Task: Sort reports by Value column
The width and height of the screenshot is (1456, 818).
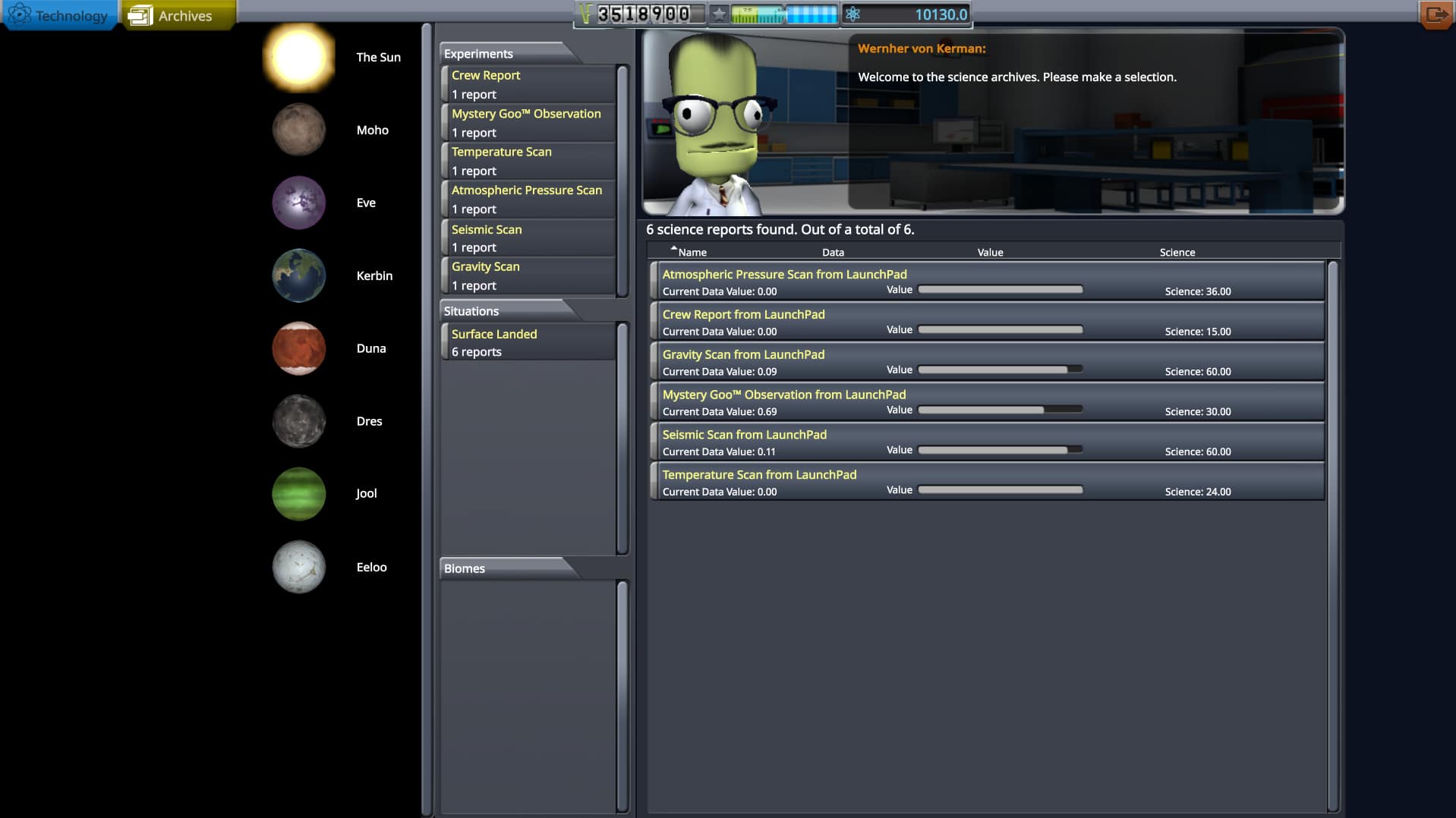Action: click(x=990, y=252)
